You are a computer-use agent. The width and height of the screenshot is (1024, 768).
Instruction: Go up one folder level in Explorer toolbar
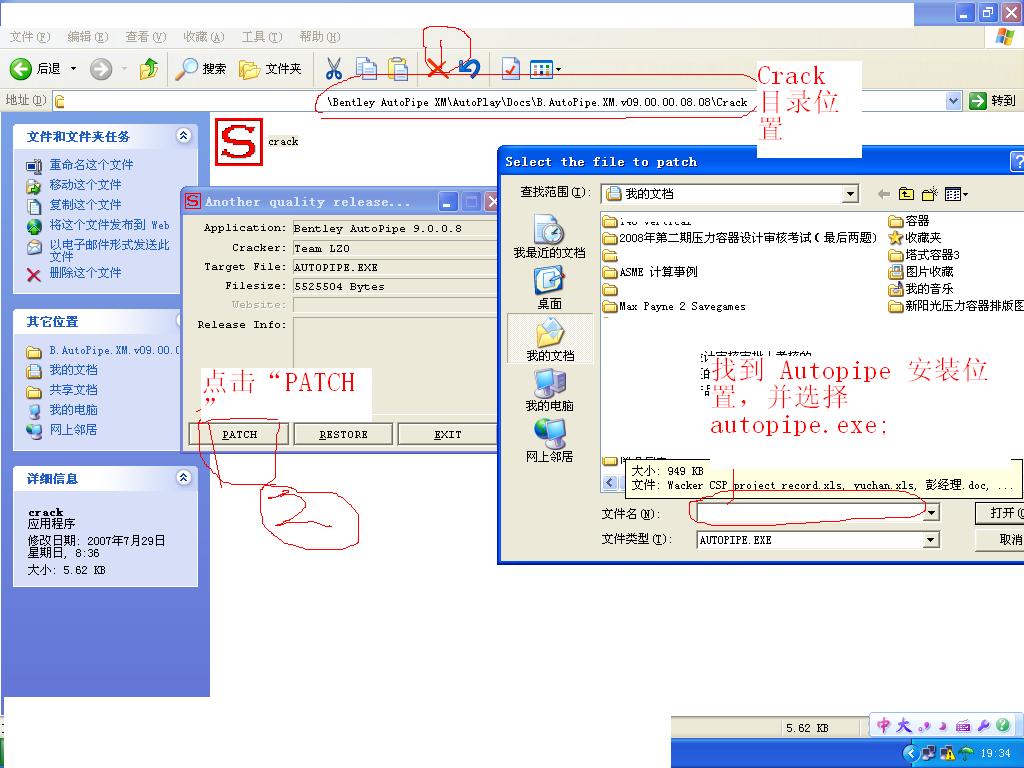[149, 69]
